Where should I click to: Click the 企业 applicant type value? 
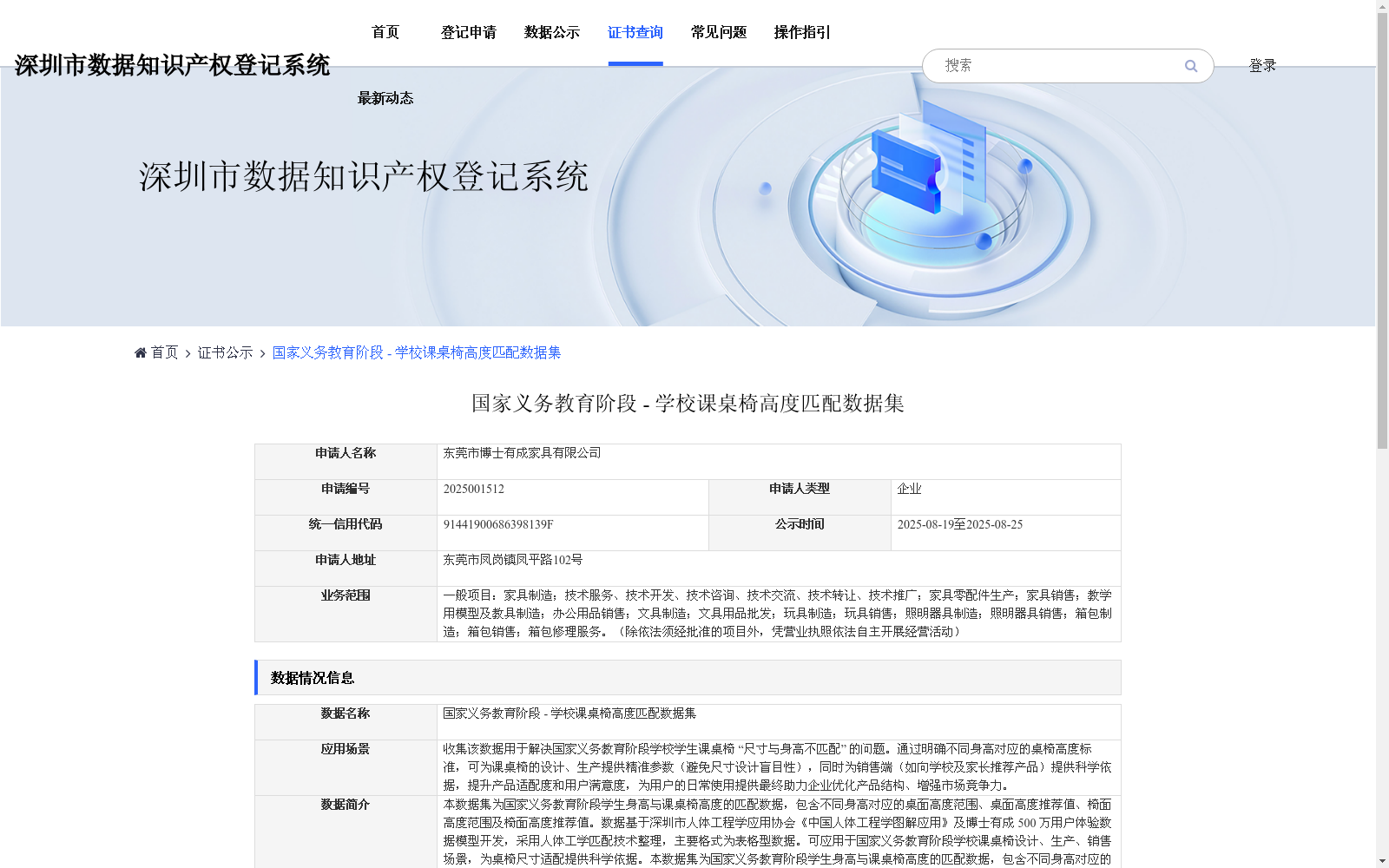(x=909, y=489)
